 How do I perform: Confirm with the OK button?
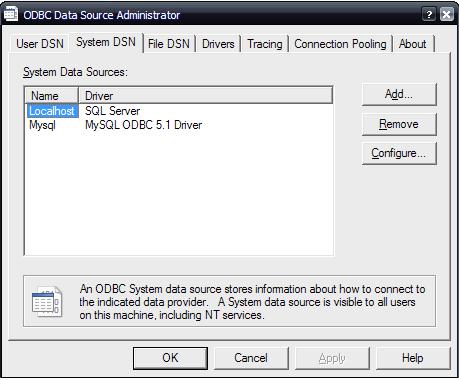tap(170, 358)
